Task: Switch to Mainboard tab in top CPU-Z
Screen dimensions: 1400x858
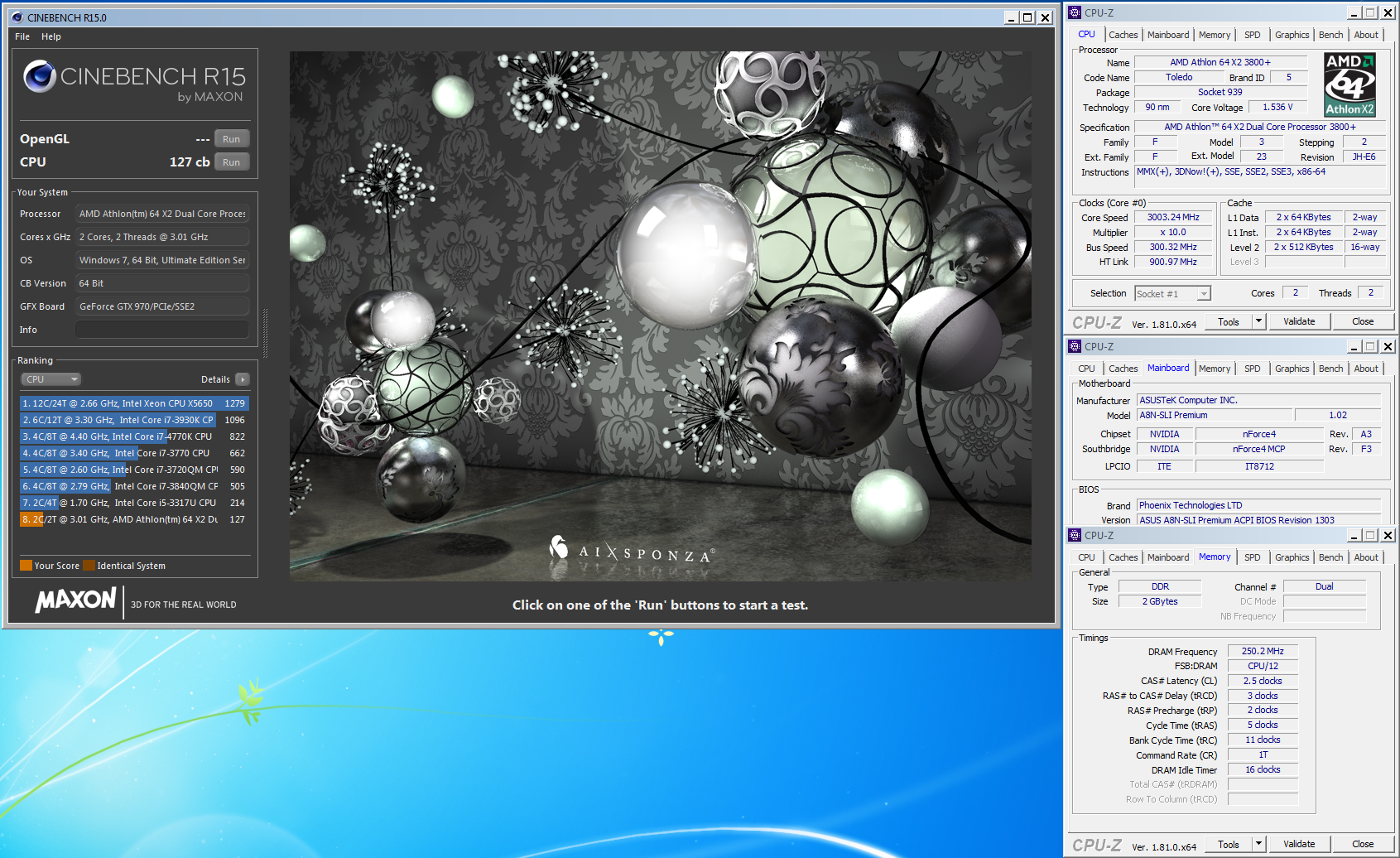Action: [1167, 35]
